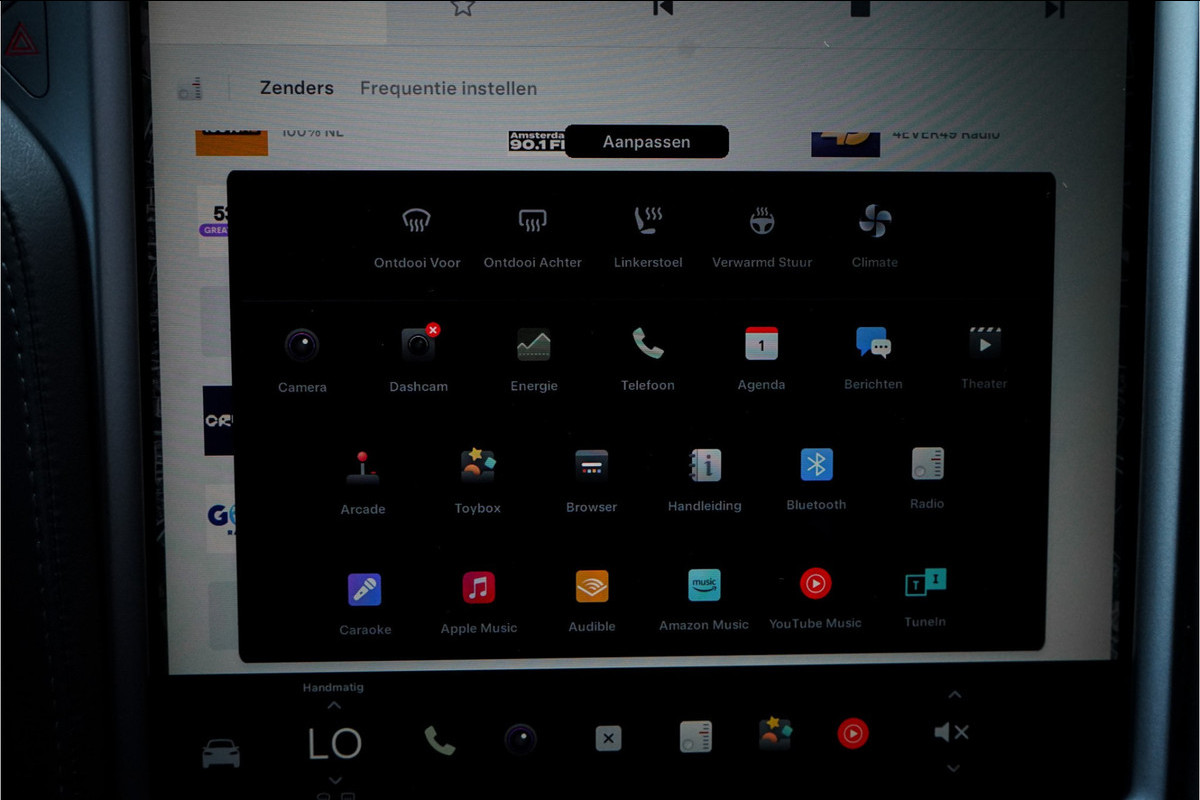This screenshot has width=1200, height=800.
Task: Switch to the Zenders tab
Action: tap(297, 88)
